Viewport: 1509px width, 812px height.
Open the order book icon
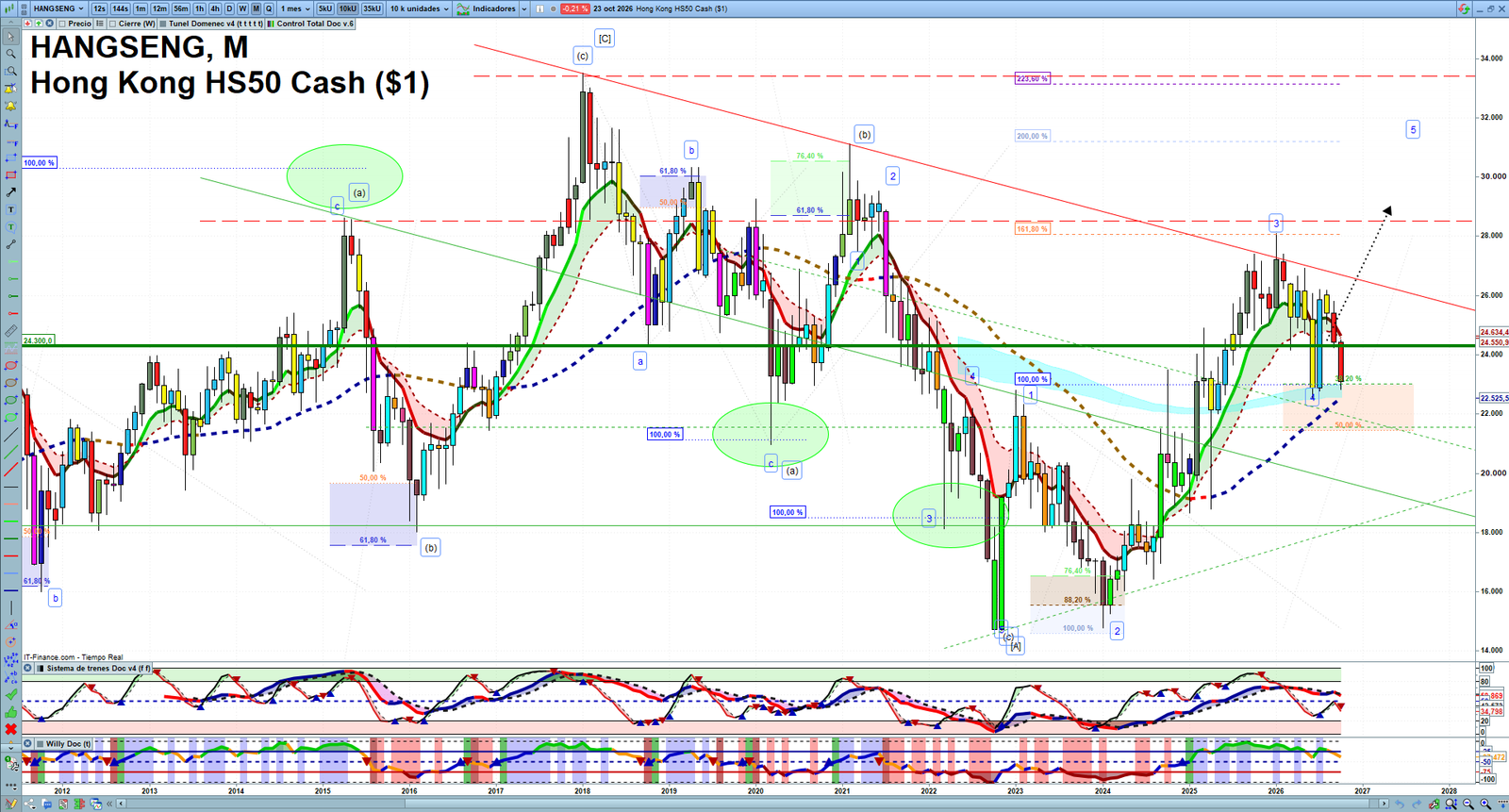tap(79, 804)
